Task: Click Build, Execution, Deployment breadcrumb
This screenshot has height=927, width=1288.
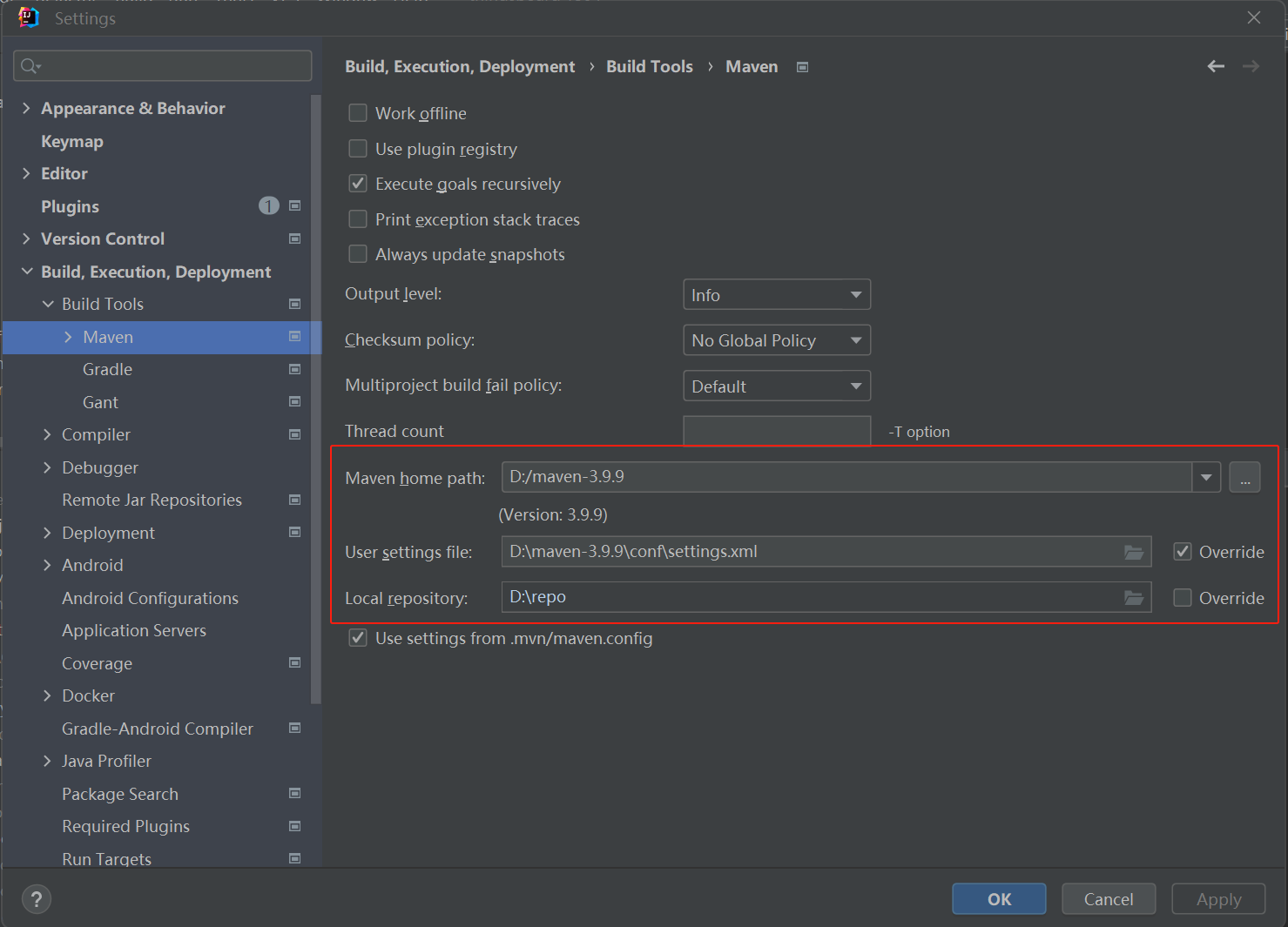Action: coord(460,67)
